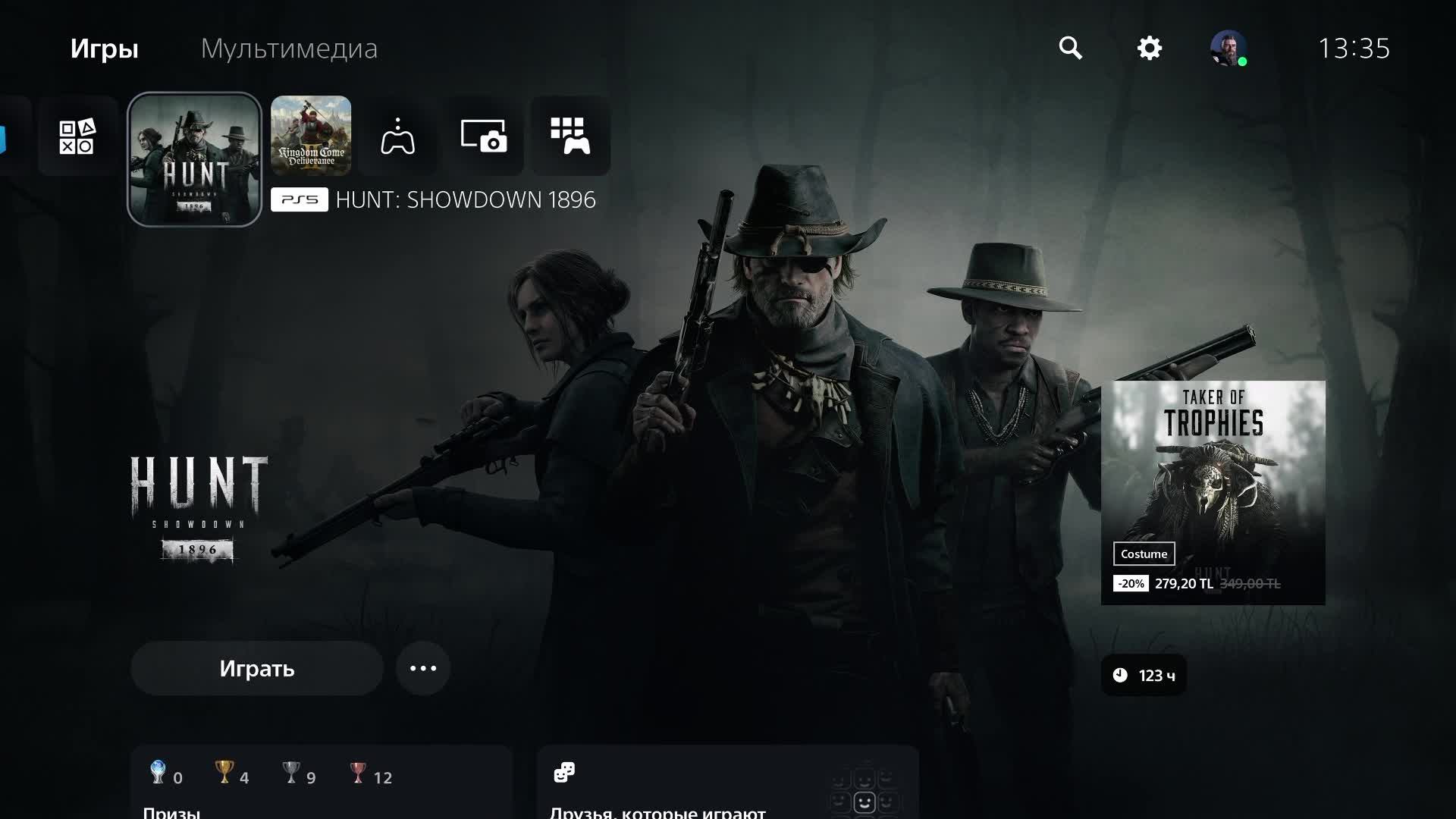The height and width of the screenshot is (819, 1456).
Task: Open the Taker of Trophies costume offer
Action: click(1213, 492)
